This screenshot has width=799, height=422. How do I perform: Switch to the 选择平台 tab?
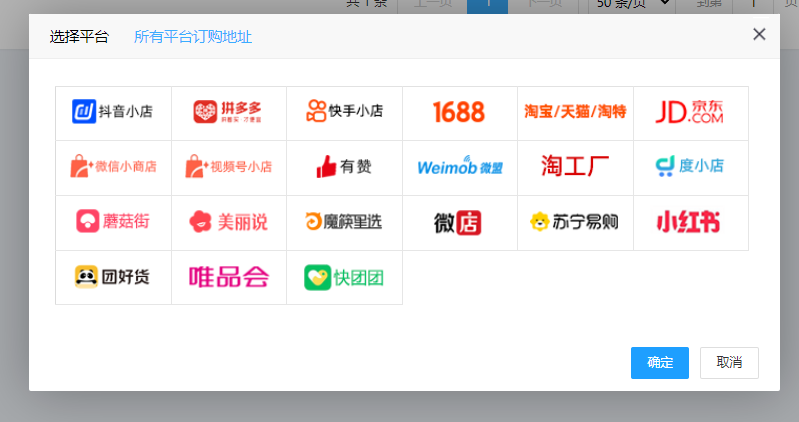(80, 37)
